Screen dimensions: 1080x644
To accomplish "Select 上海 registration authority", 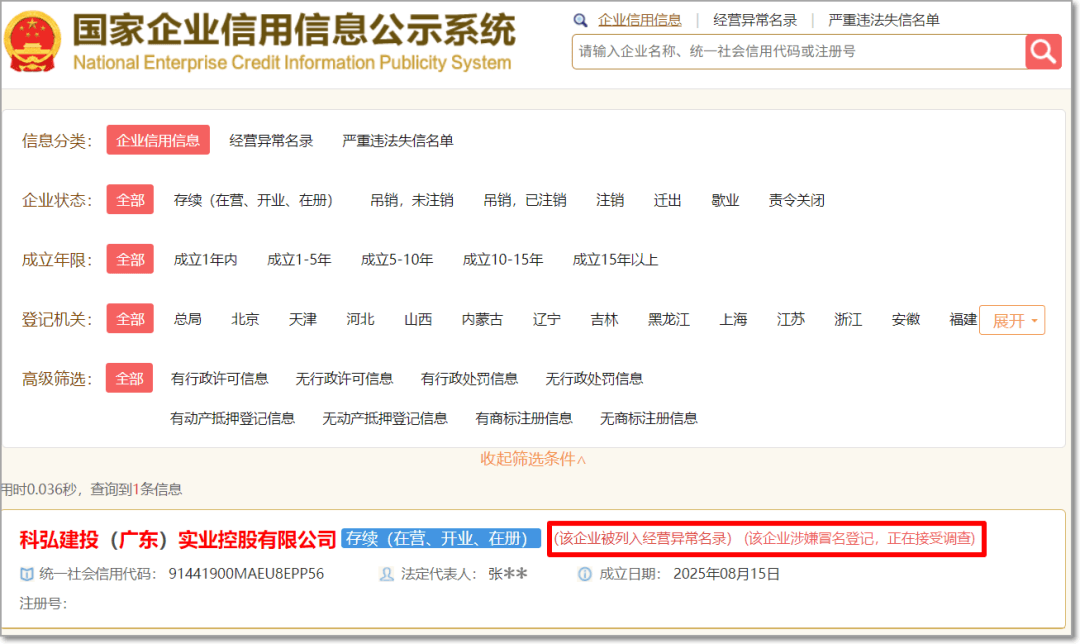I will pyautogui.click(x=733, y=320).
